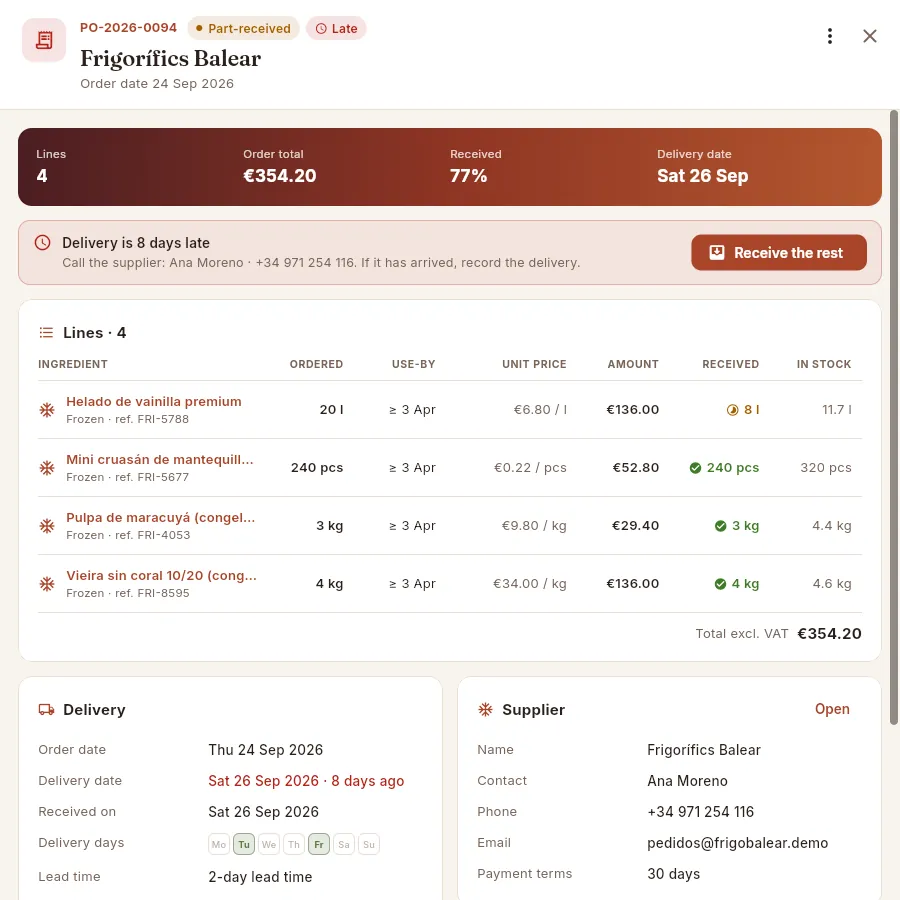Image resolution: width=900 pixels, height=900 pixels.
Task: Click the vertical scrollbar thumb
Action: click(894, 417)
